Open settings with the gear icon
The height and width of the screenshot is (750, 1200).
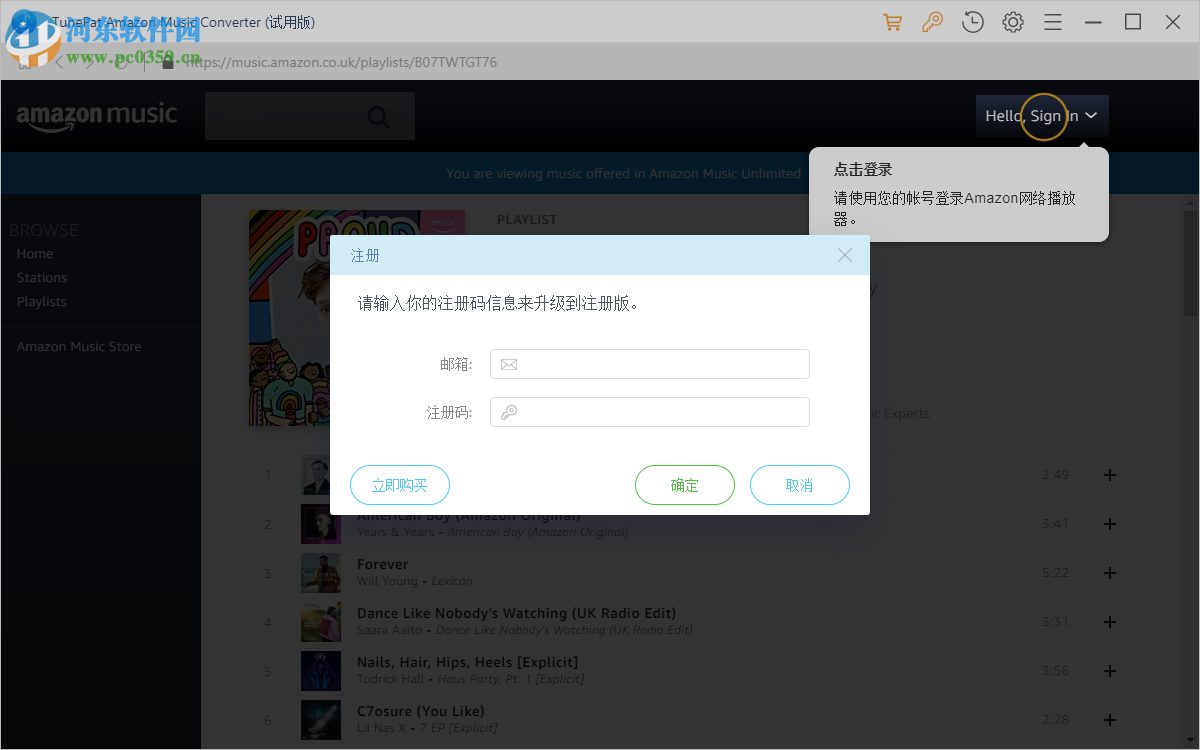pyautogui.click(x=1012, y=21)
